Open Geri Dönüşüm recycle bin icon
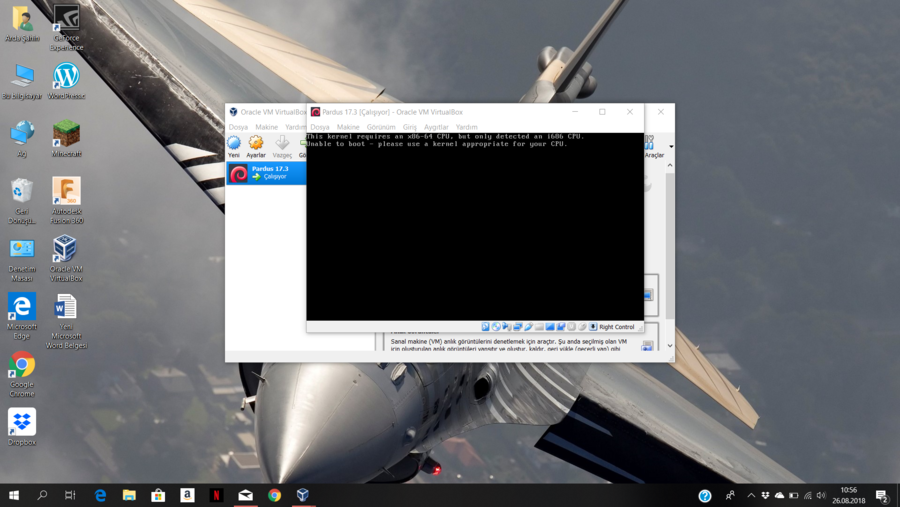This screenshot has width=900, height=507. tap(22, 201)
